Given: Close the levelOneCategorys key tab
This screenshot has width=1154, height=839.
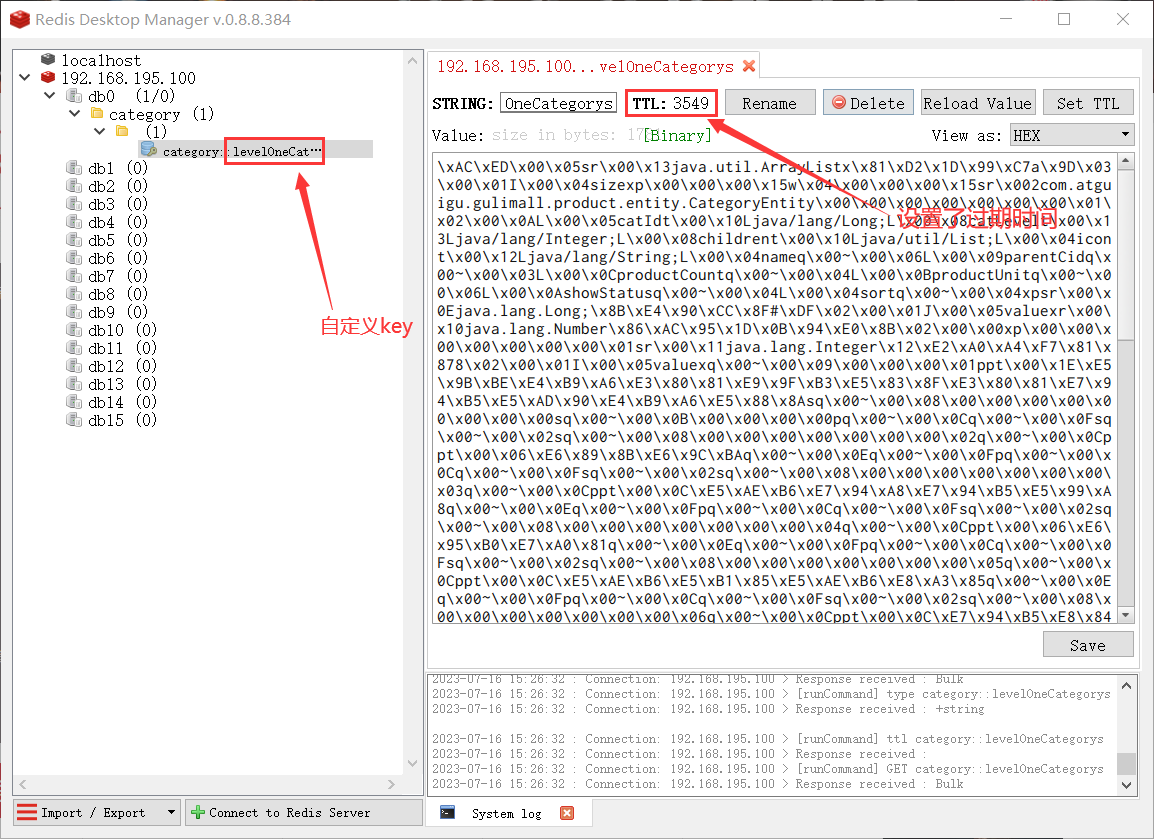Looking at the screenshot, I should tap(748, 66).
